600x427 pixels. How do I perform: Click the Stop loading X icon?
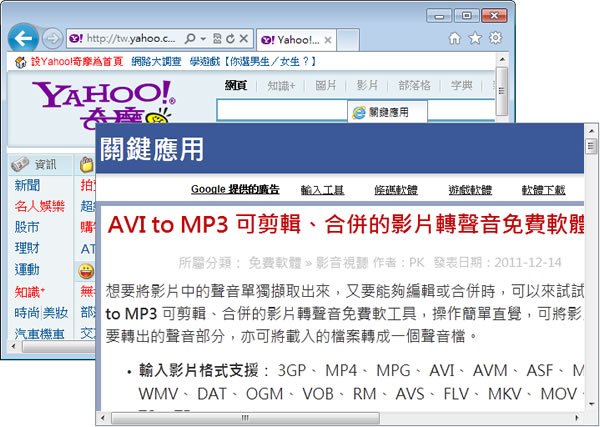[x=243, y=39]
